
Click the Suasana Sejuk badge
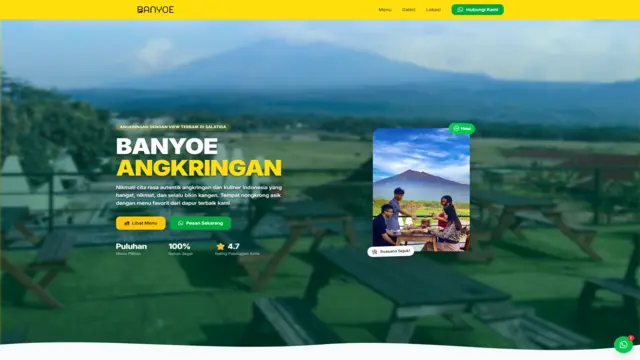coord(391,251)
